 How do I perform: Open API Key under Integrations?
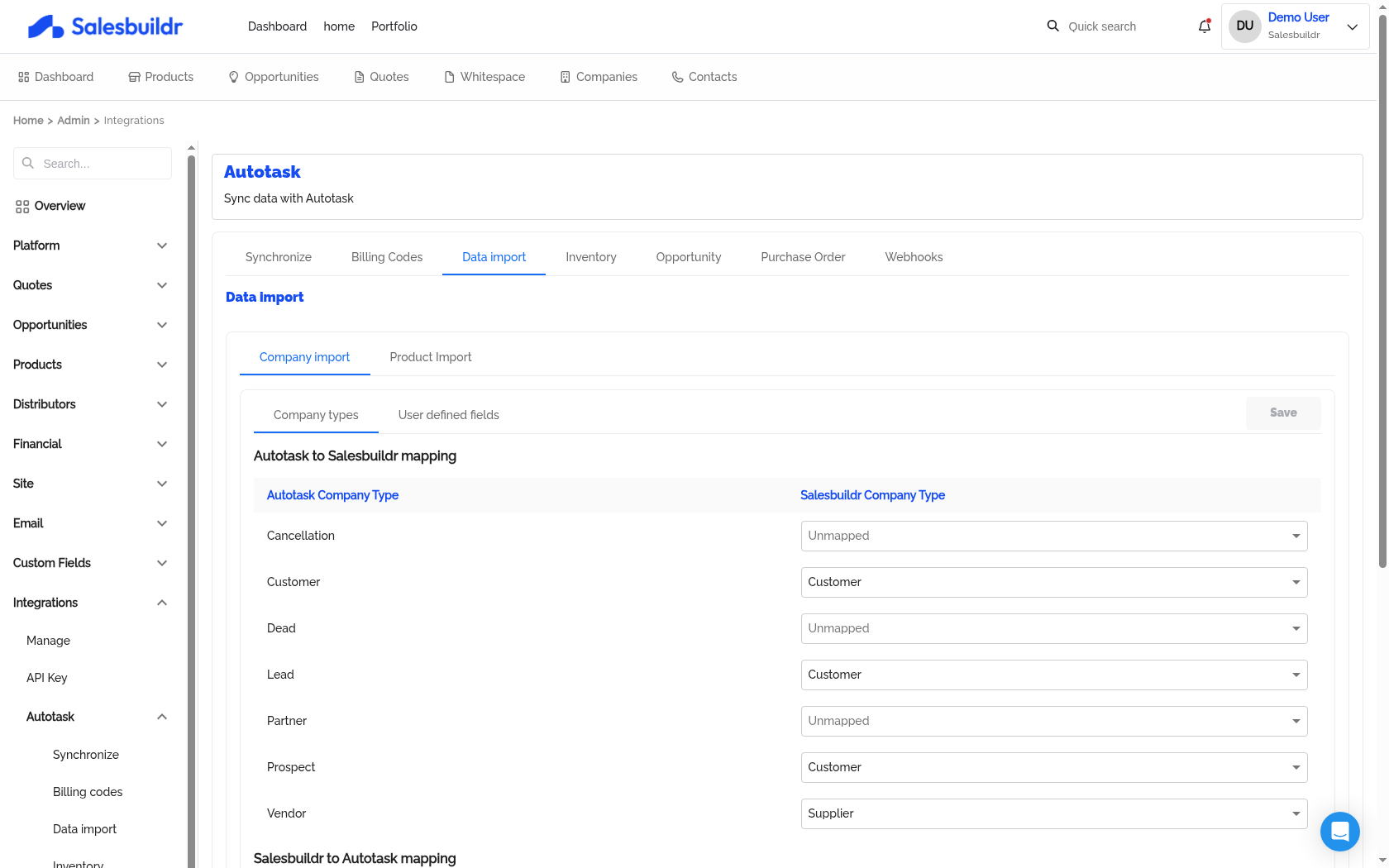[x=47, y=678]
